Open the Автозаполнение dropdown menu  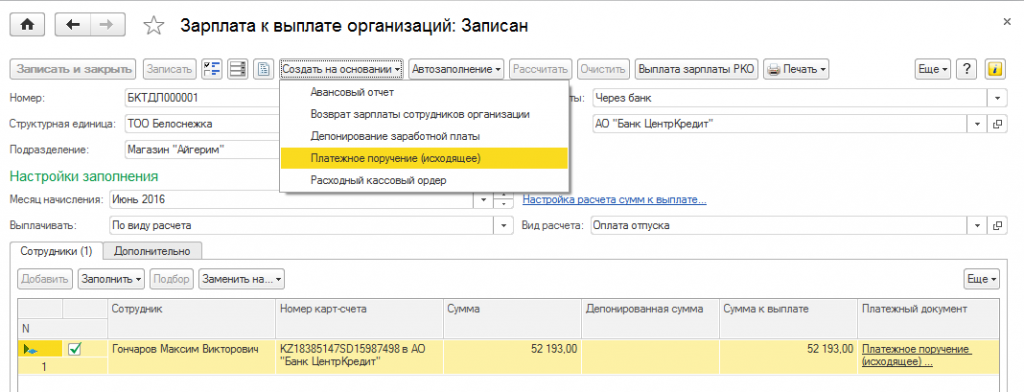[456, 69]
